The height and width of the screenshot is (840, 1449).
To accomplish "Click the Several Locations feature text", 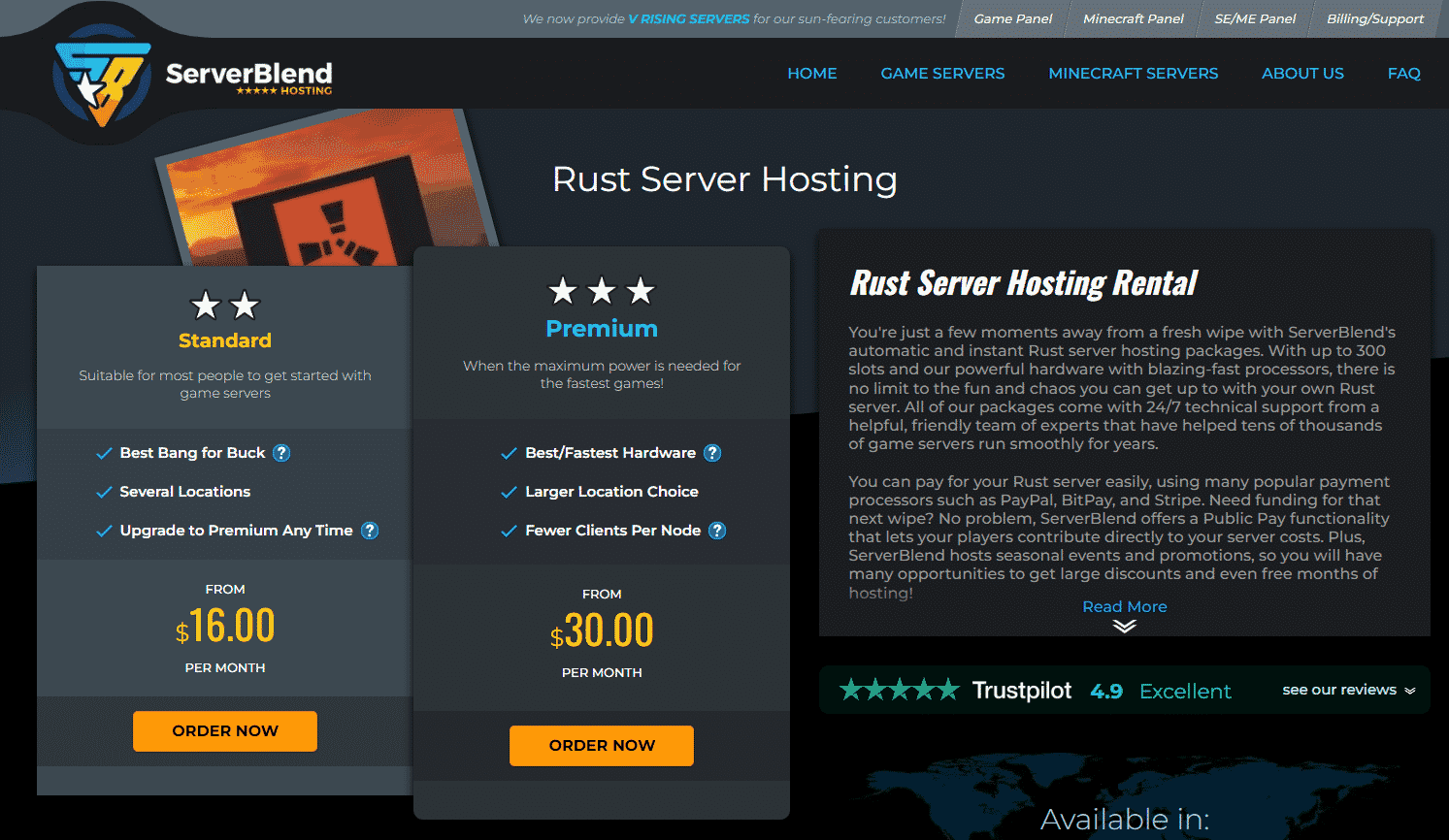I will click(x=185, y=492).
